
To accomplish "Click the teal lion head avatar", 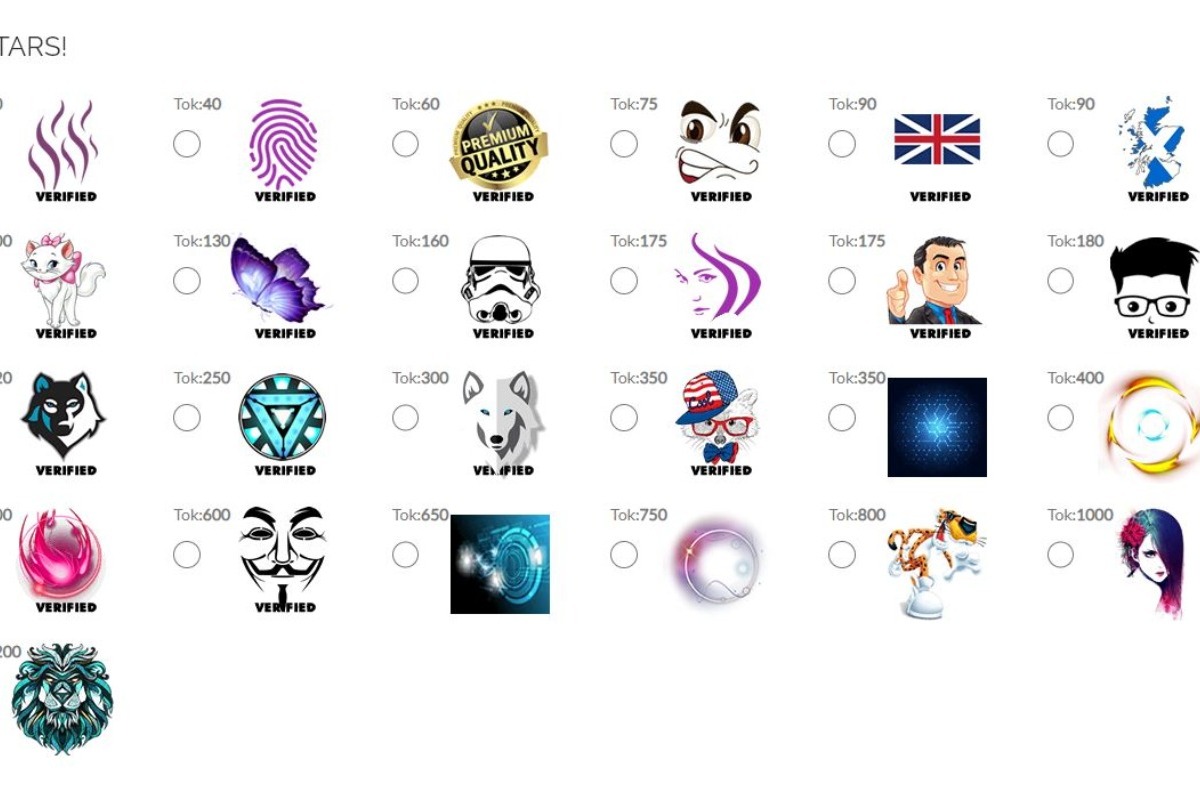I will pyautogui.click(x=62, y=698).
